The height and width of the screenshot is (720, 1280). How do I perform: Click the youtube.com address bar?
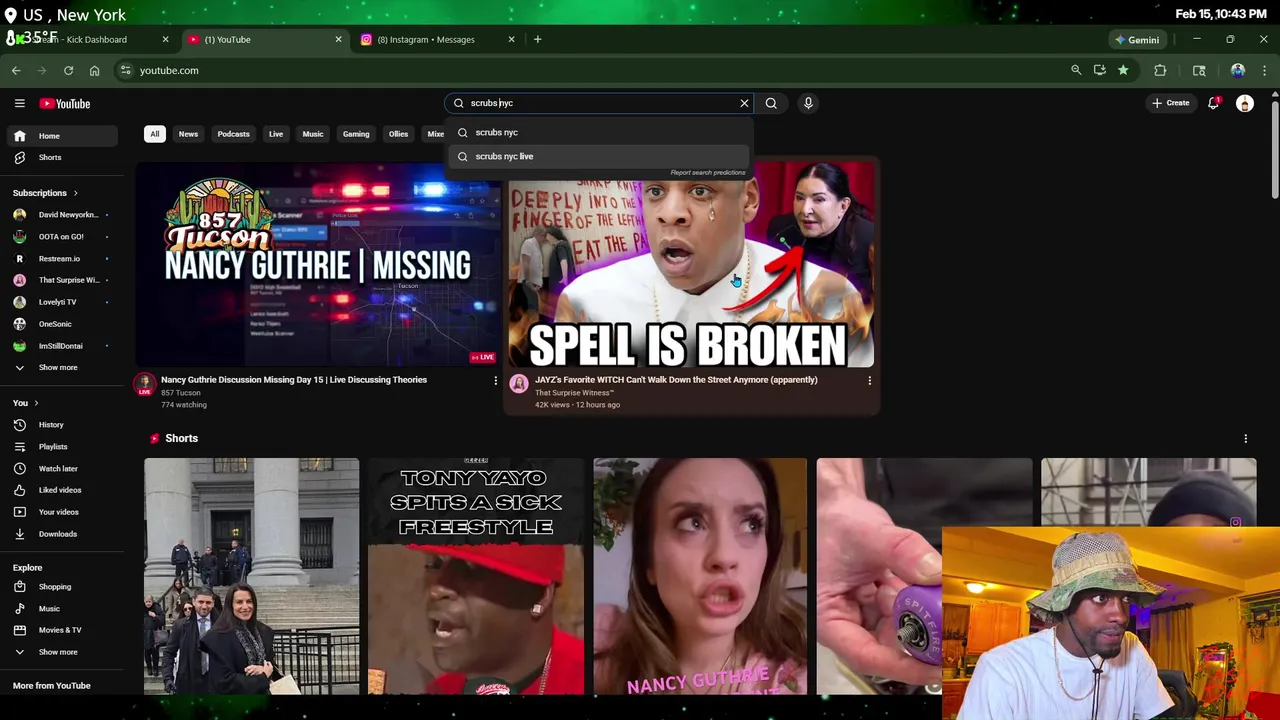(590, 71)
